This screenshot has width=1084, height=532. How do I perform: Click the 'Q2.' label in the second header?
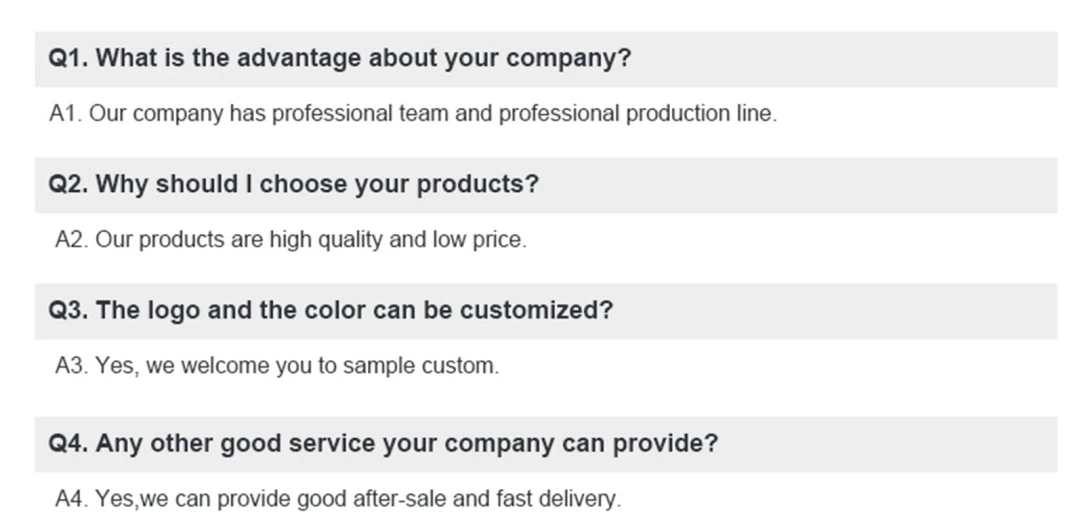coord(68,184)
